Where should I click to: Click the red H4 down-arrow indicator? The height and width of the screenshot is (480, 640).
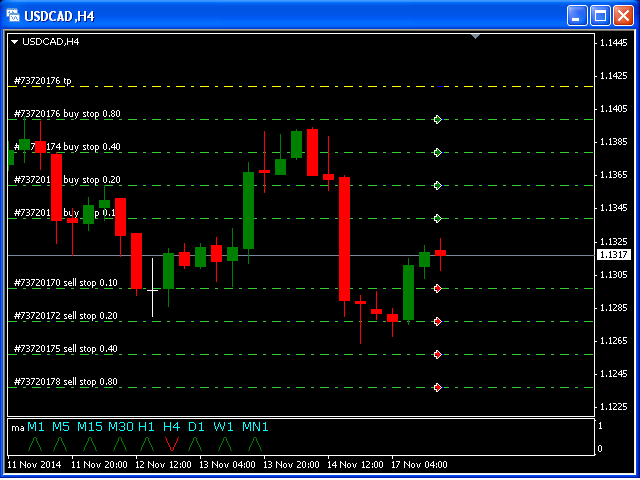(171, 443)
